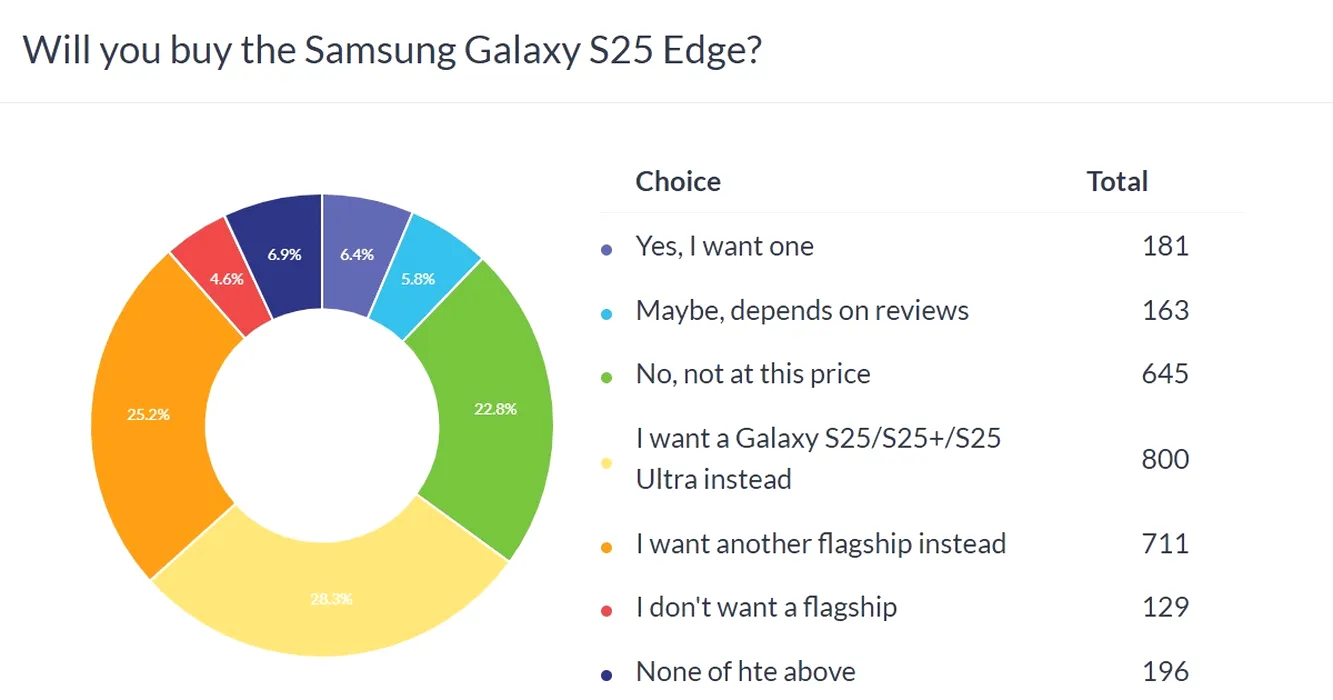Click the Total column header
1333x700 pixels.
pos(1117,181)
